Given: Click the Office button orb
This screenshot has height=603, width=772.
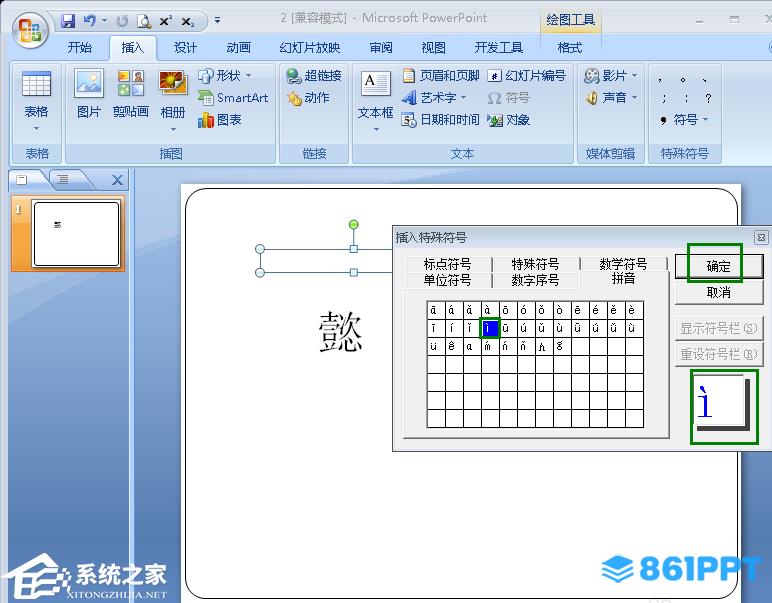Looking at the screenshot, I should [x=30, y=30].
